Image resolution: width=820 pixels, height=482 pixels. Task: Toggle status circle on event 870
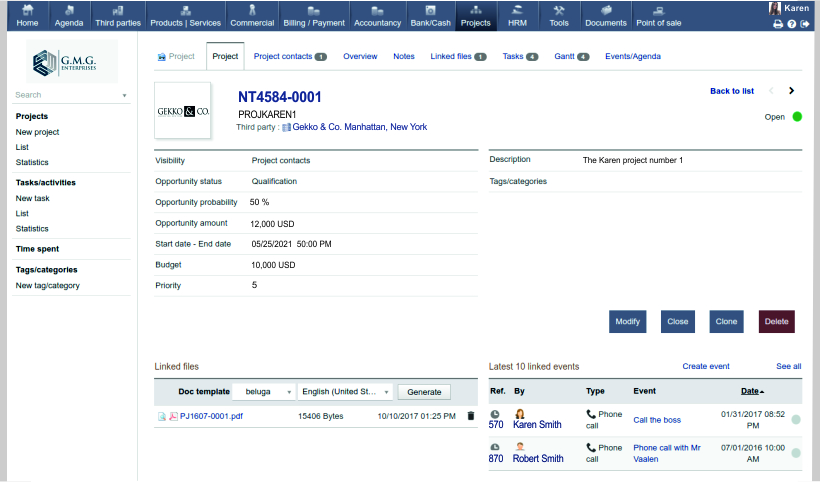pyautogui.click(x=796, y=454)
